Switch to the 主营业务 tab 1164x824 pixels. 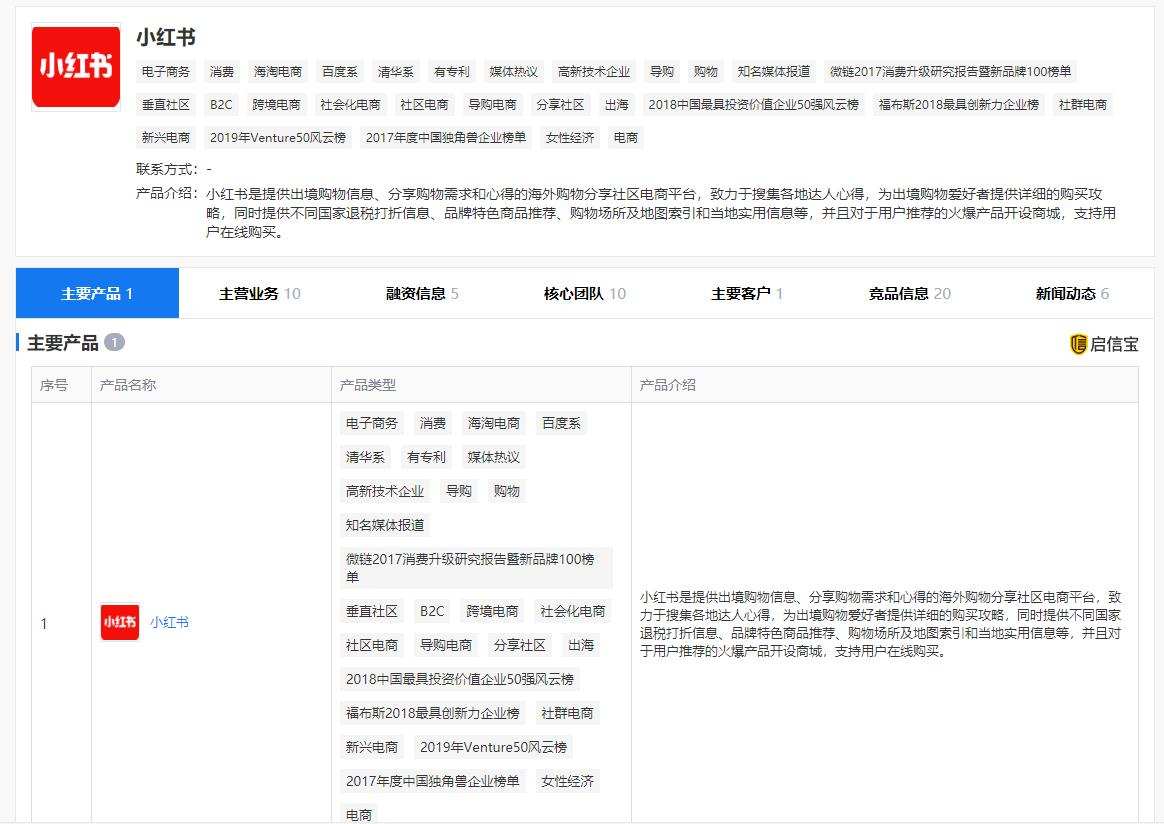[260, 293]
